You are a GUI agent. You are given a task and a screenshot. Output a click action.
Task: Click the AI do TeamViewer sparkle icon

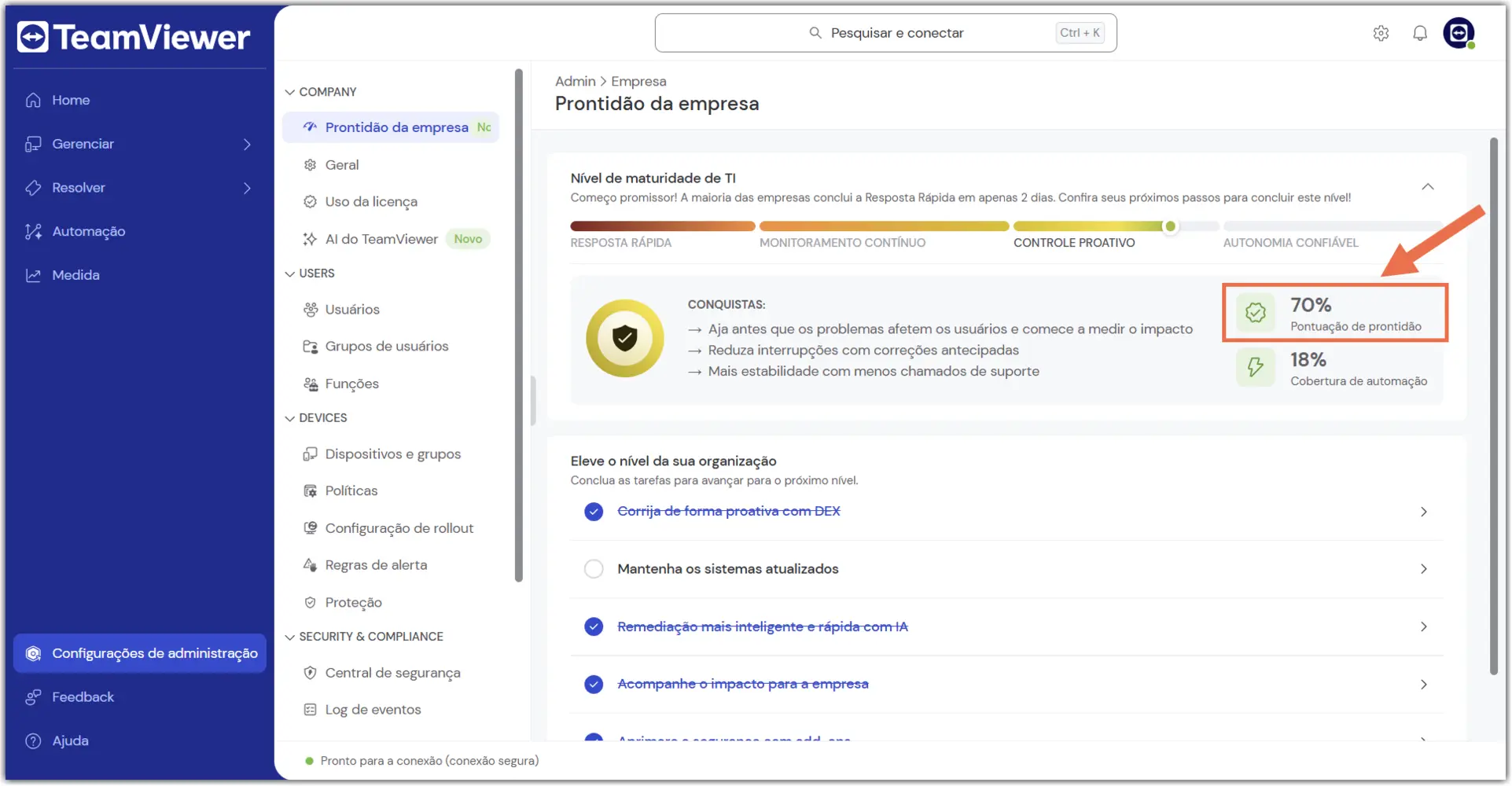[310, 239]
